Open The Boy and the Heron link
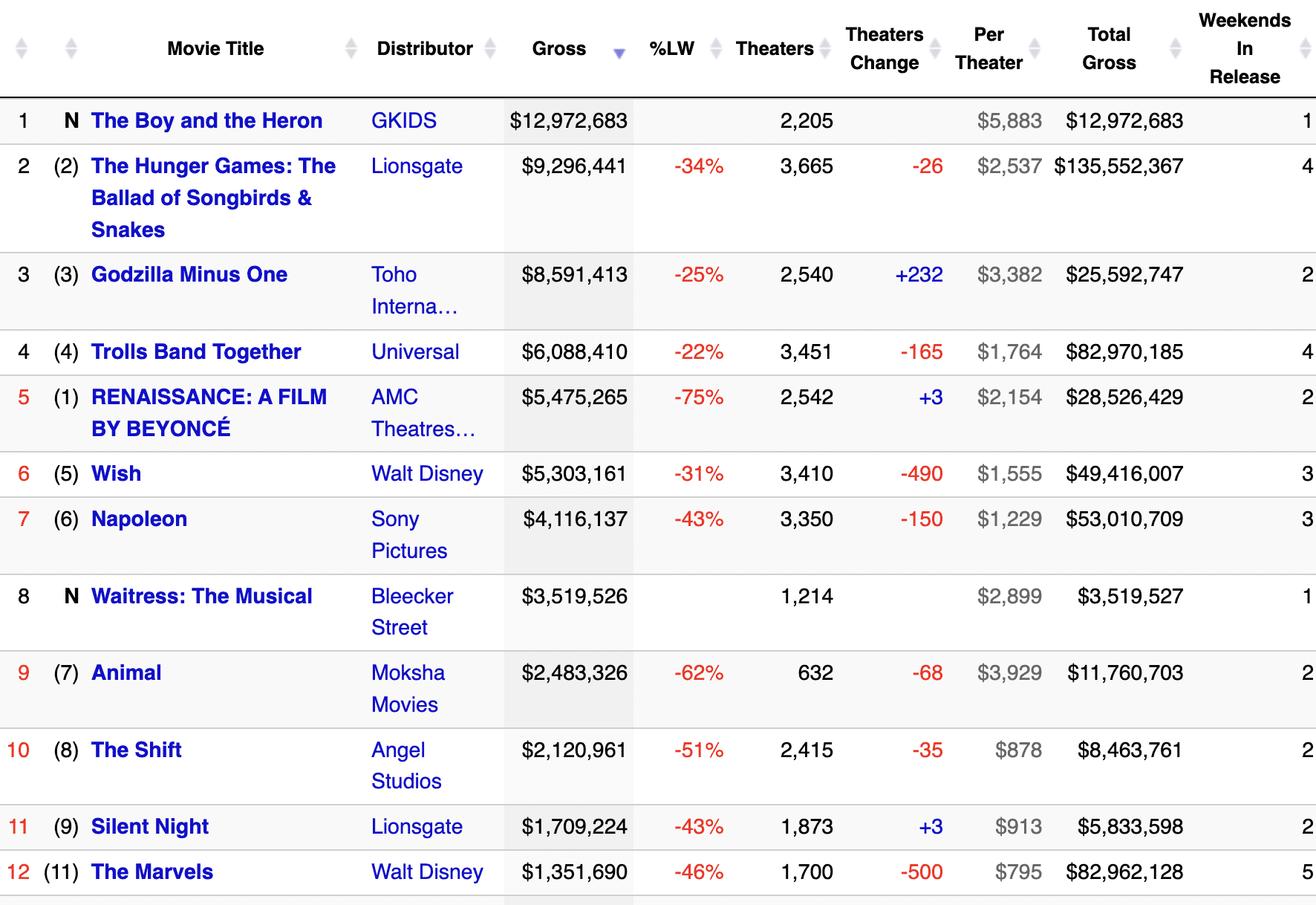1316x905 pixels. click(x=206, y=120)
